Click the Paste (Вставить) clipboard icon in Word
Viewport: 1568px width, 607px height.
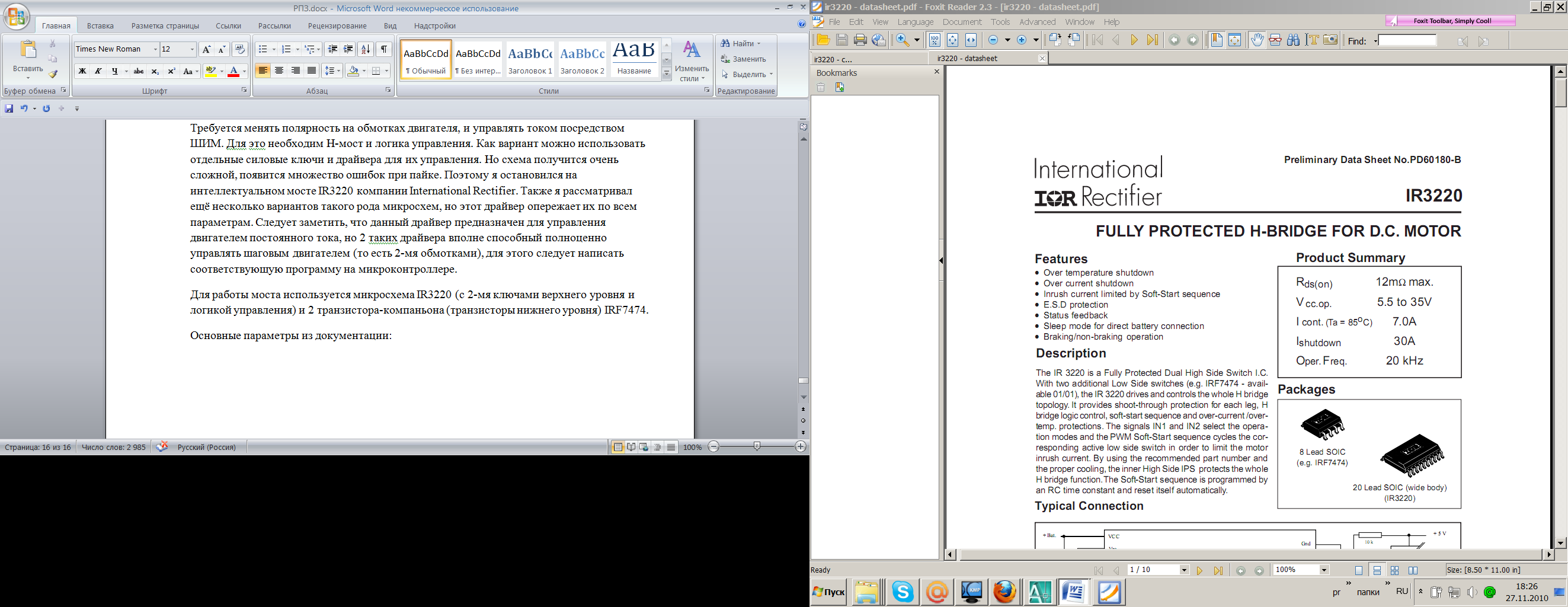point(27,49)
